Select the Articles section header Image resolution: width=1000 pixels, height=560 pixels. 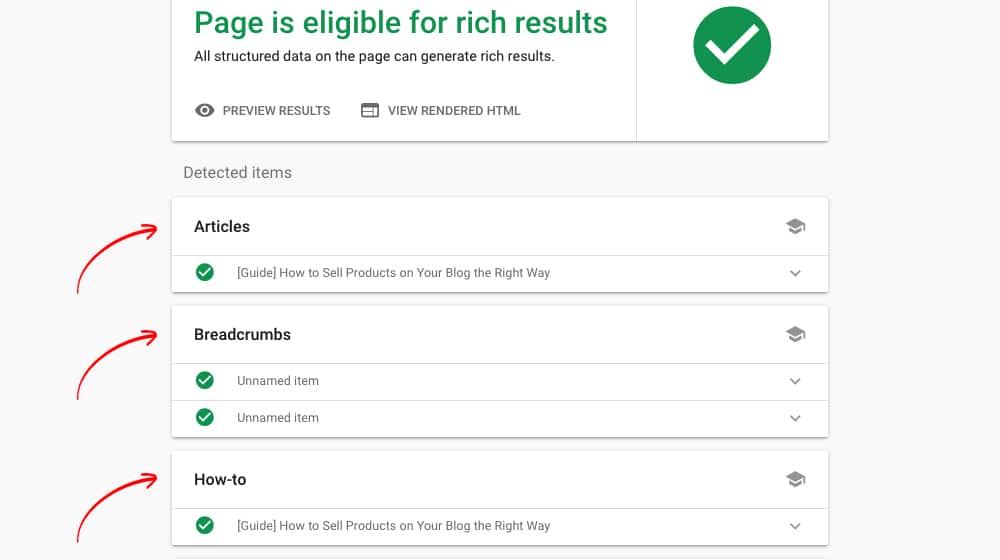click(222, 227)
